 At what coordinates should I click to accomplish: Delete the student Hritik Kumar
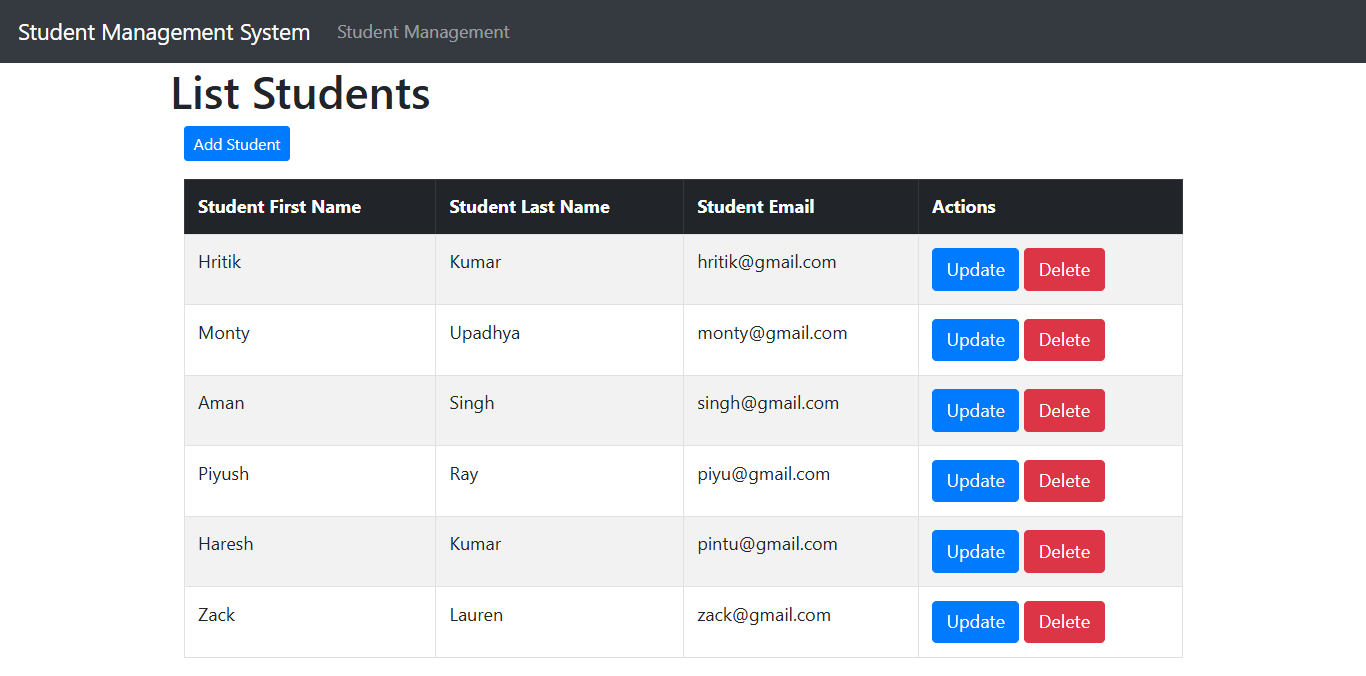pos(1063,269)
